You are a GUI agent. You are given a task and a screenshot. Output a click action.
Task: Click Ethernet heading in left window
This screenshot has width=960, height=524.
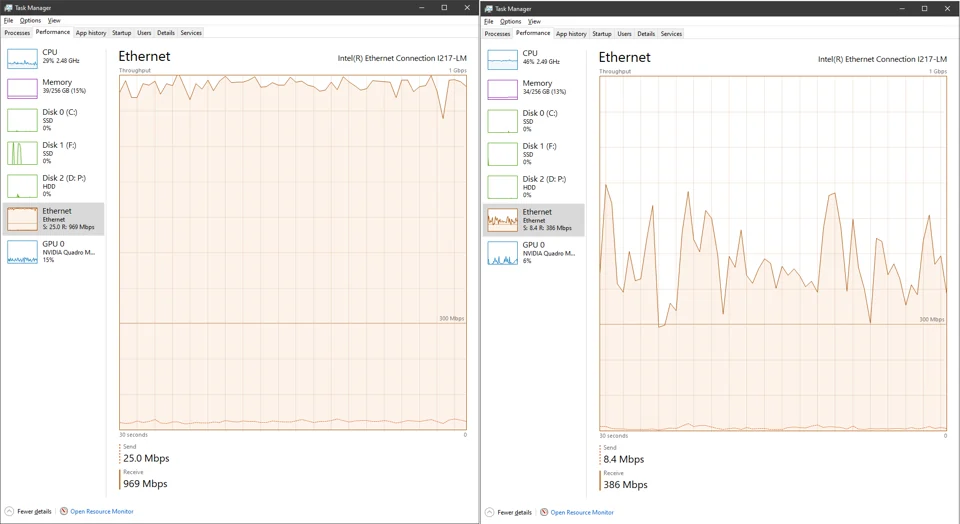[x=144, y=56]
